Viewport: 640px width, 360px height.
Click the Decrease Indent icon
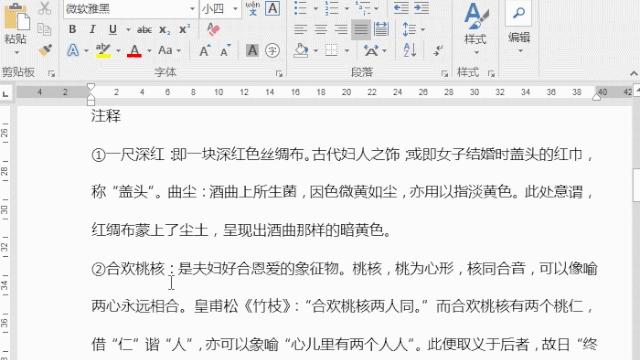[401, 8]
